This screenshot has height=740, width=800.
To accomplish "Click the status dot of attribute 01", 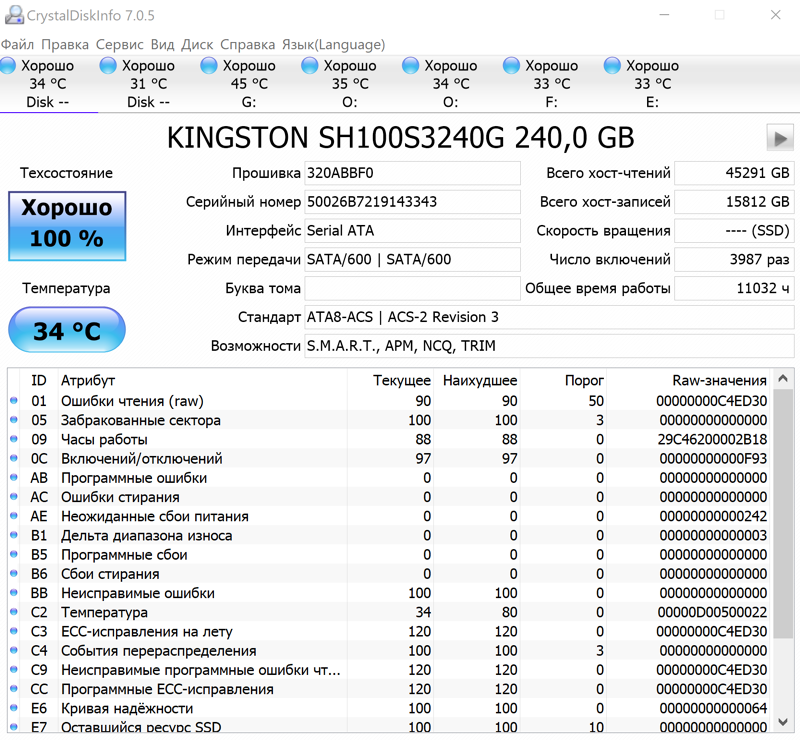I will (14, 401).
